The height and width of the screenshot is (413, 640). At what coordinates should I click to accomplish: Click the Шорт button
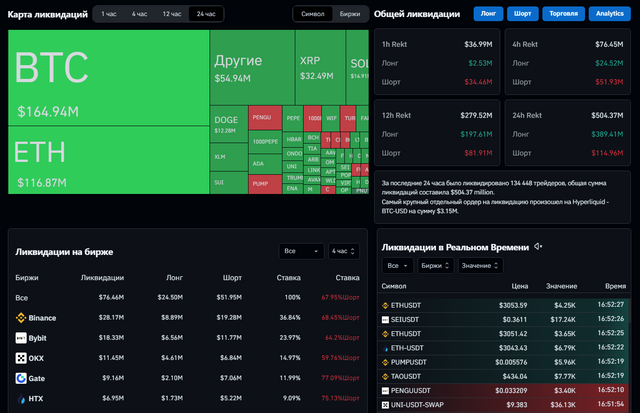pos(522,13)
